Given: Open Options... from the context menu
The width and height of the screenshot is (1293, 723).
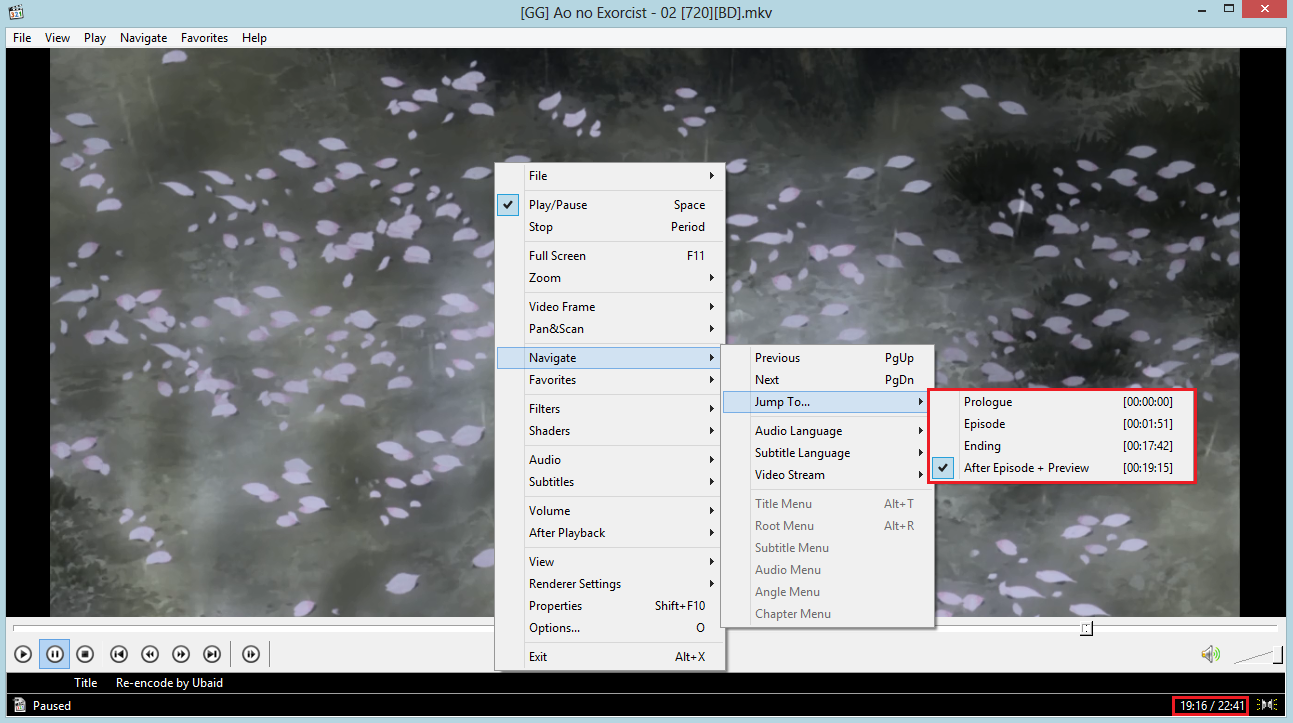Looking at the screenshot, I should [611, 628].
